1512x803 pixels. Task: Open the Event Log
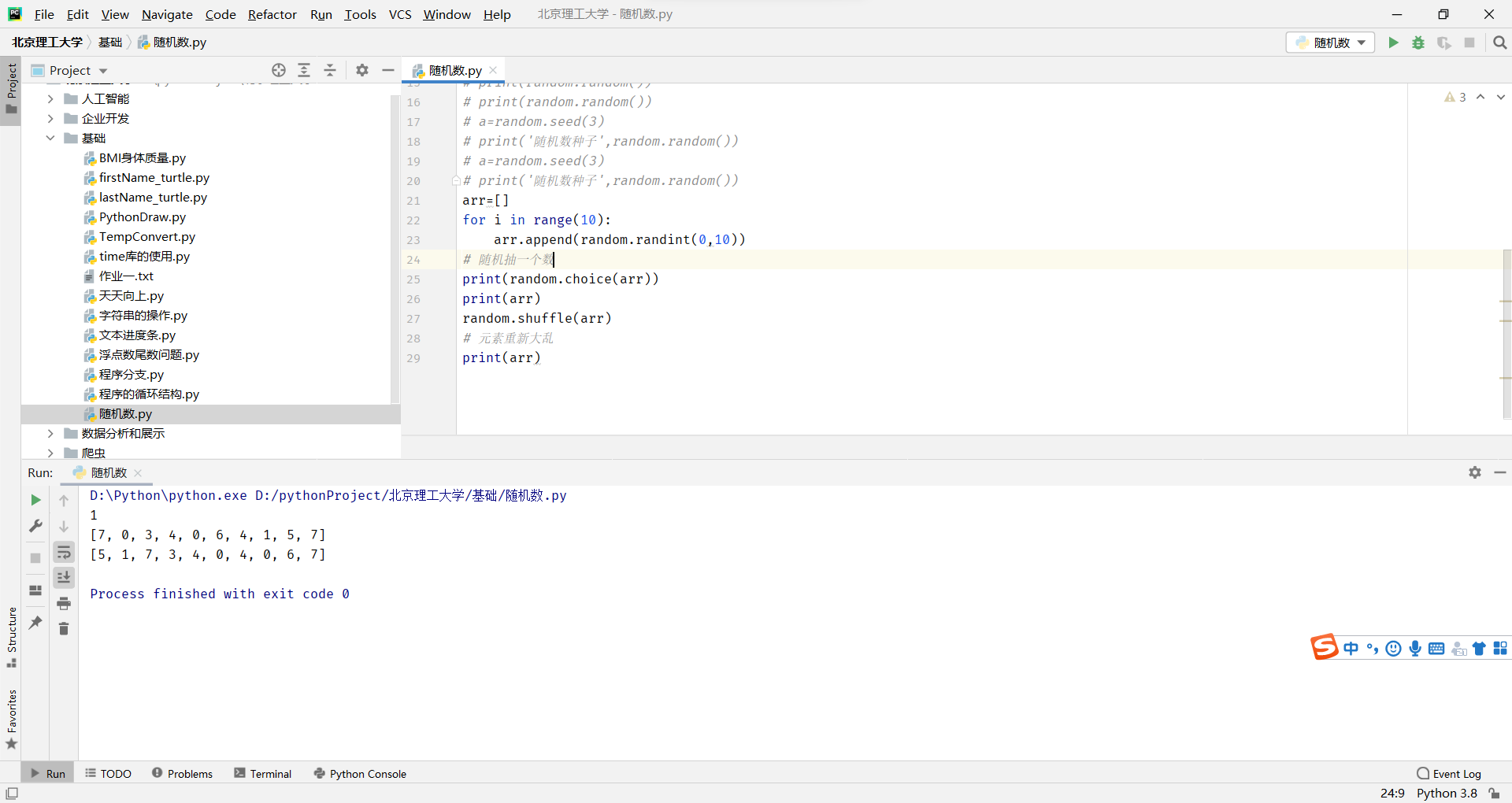point(1449,773)
